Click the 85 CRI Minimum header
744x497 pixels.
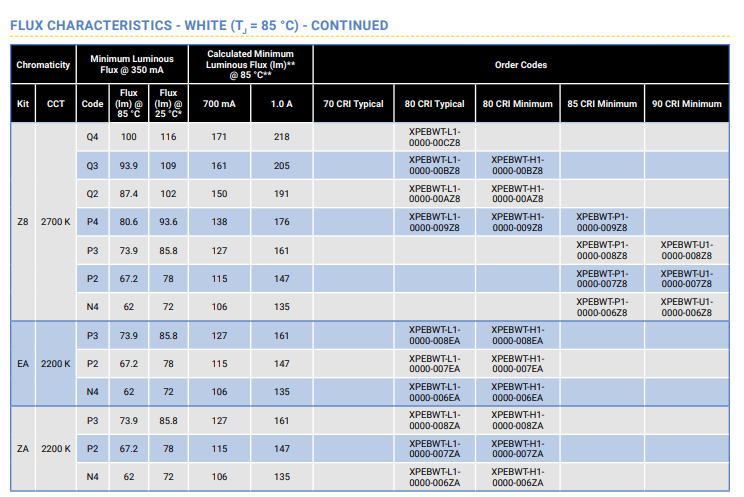tap(602, 103)
